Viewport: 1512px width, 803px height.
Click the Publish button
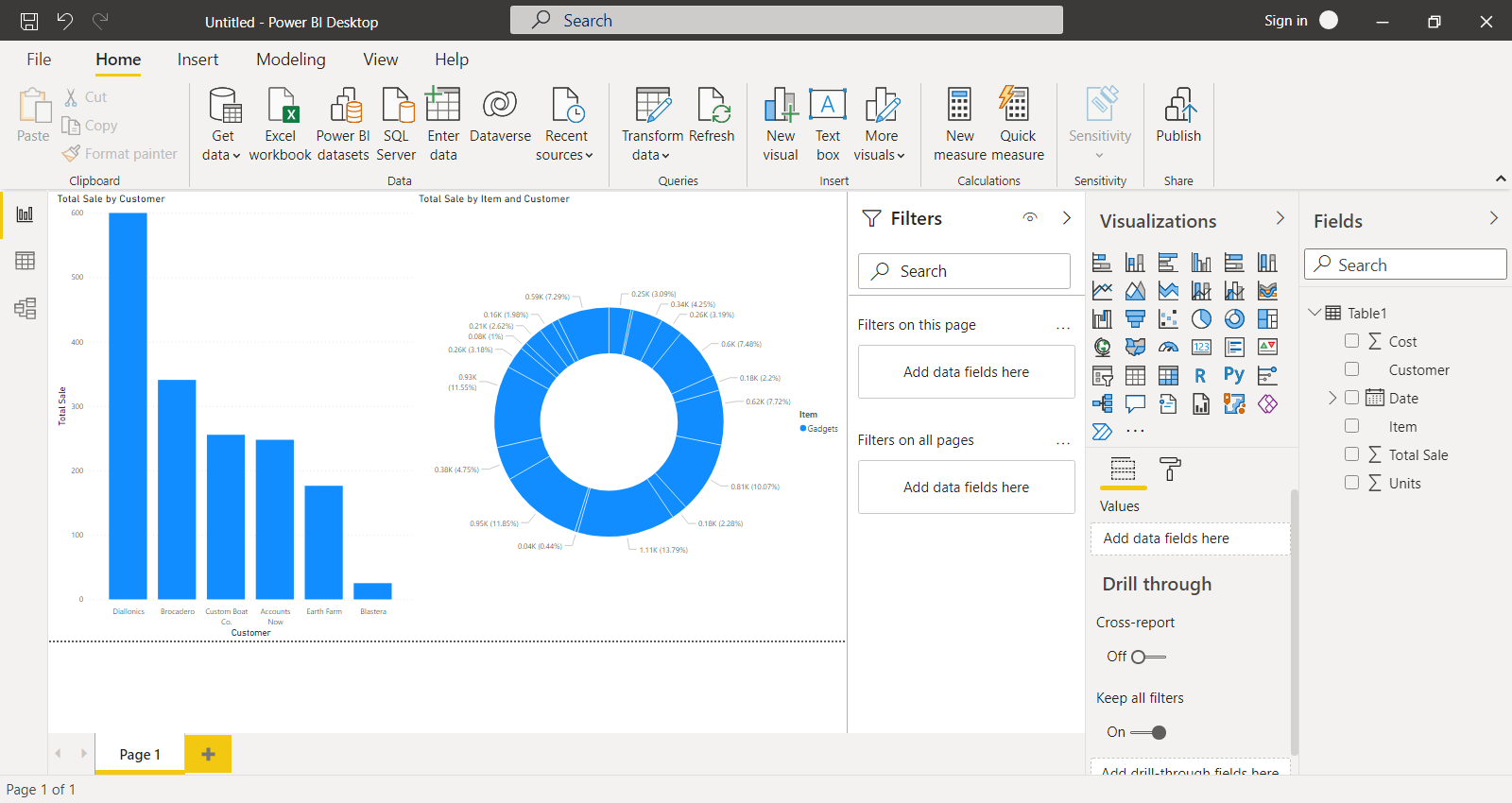[x=1178, y=117]
